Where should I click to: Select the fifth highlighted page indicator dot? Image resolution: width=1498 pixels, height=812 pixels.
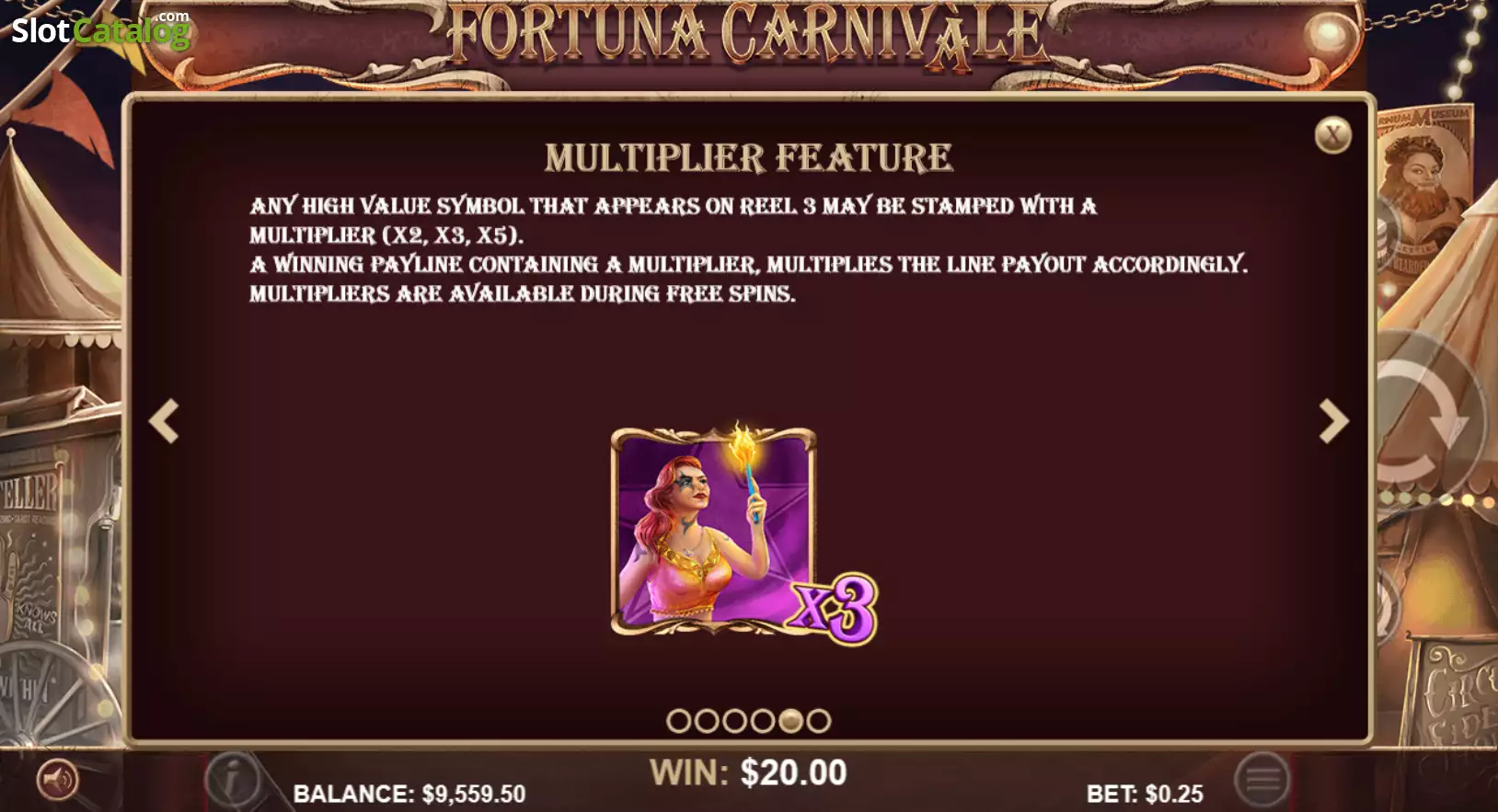click(x=790, y=721)
